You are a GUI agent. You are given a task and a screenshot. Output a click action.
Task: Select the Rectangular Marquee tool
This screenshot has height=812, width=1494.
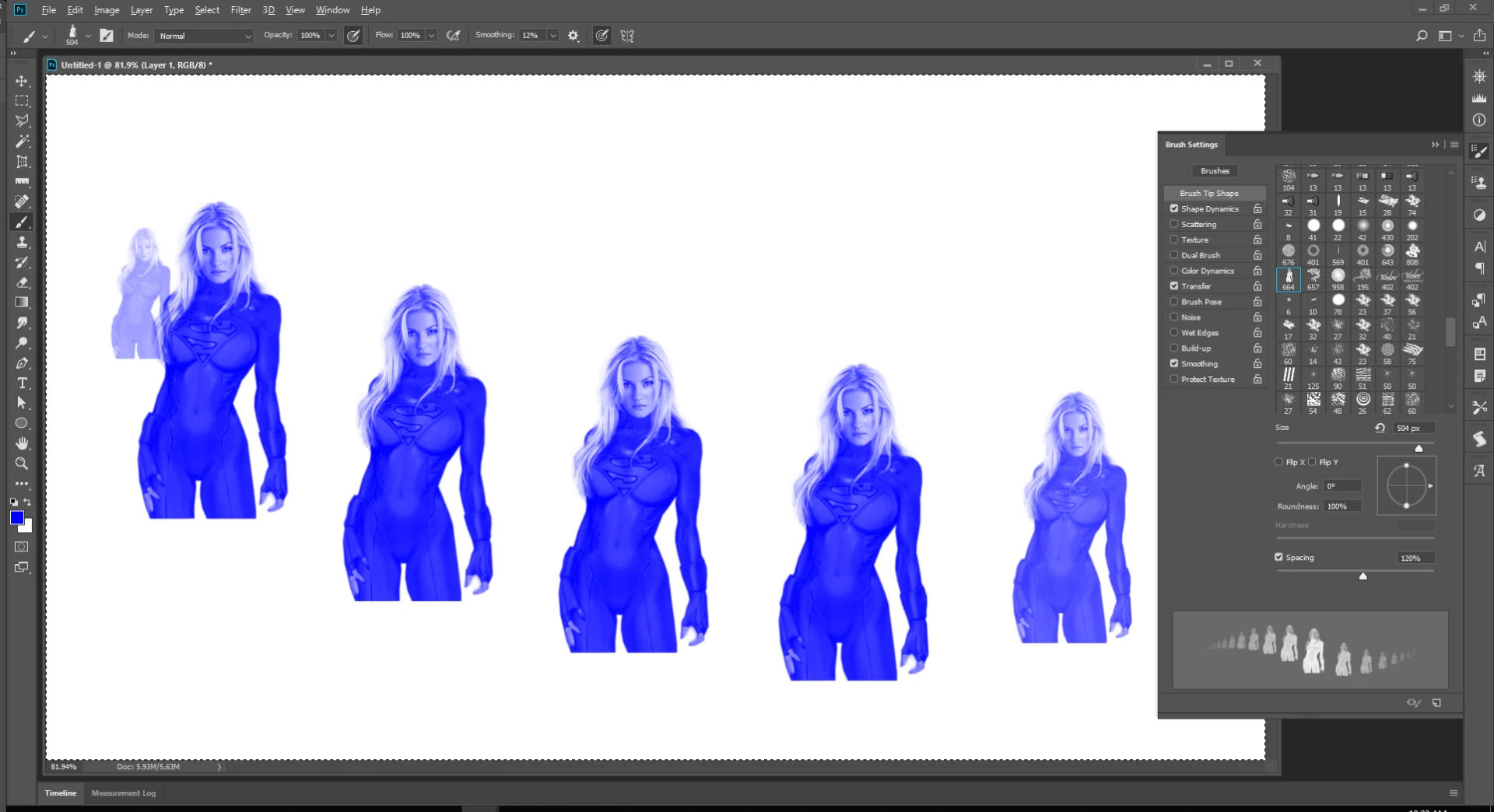click(22, 101)
